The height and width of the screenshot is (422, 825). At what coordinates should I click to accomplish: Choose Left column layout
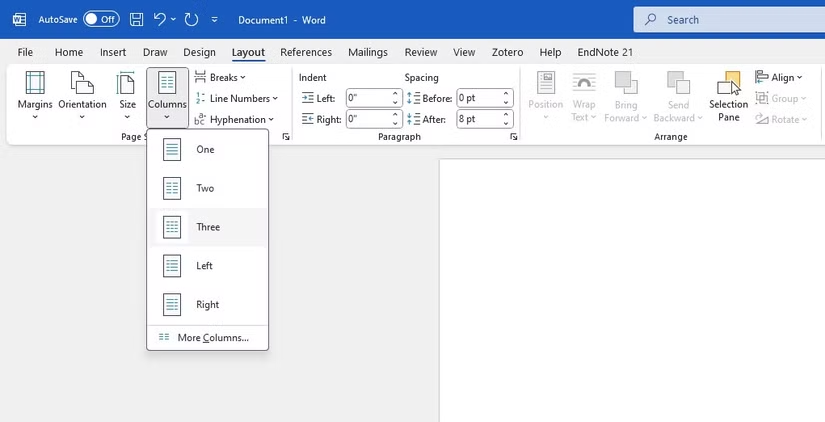coord(208,266)
